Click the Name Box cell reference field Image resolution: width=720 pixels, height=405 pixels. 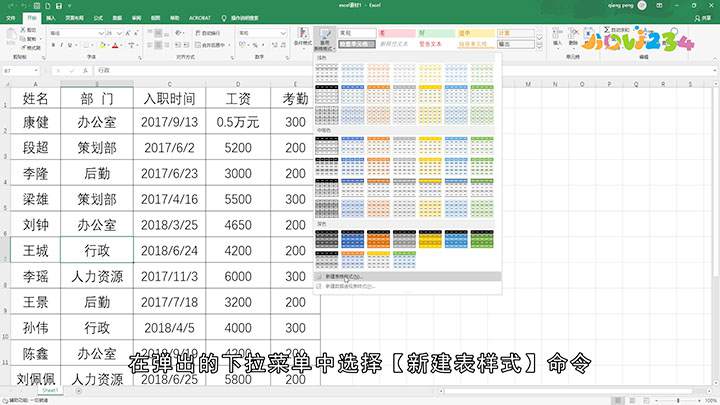click(x=21, y=71)
